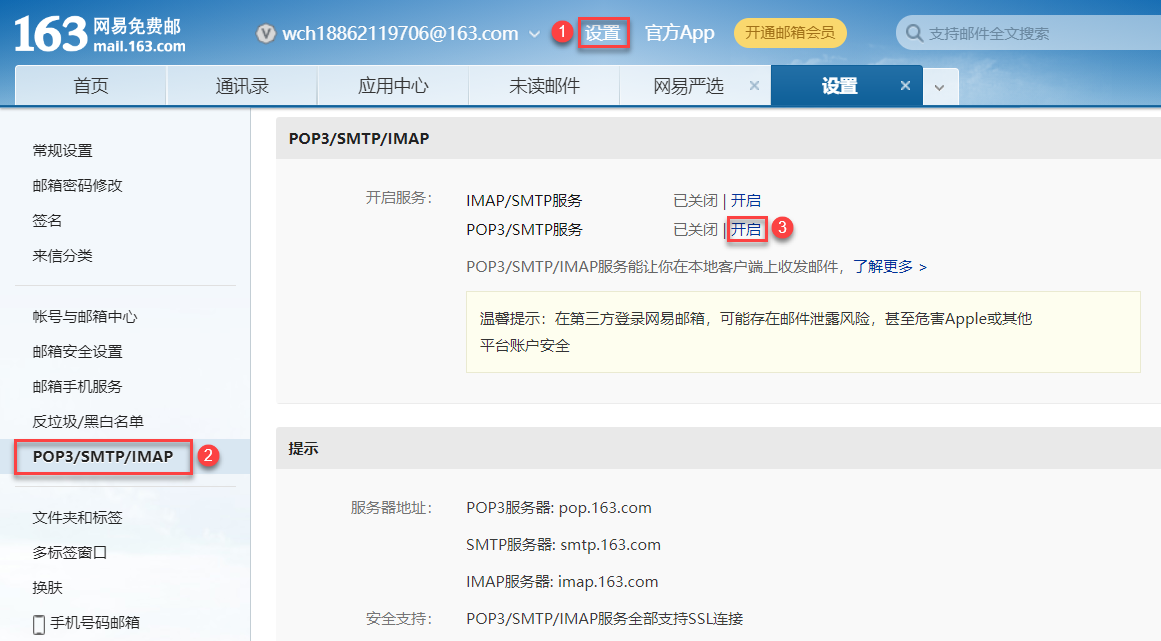Open 反垃圾/黑白名单 in the sidebar

tap(87, 421)
